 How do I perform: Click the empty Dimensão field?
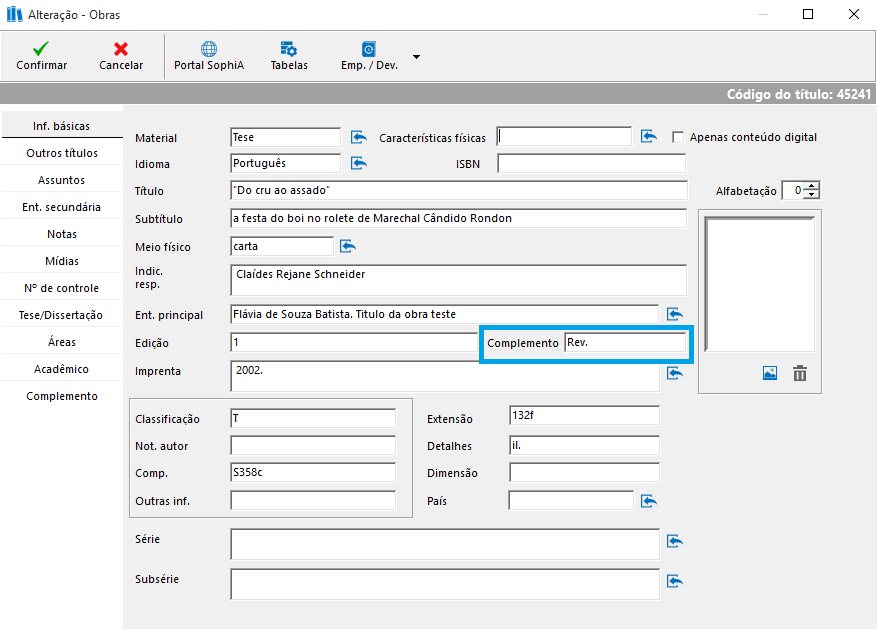(584, 472)
